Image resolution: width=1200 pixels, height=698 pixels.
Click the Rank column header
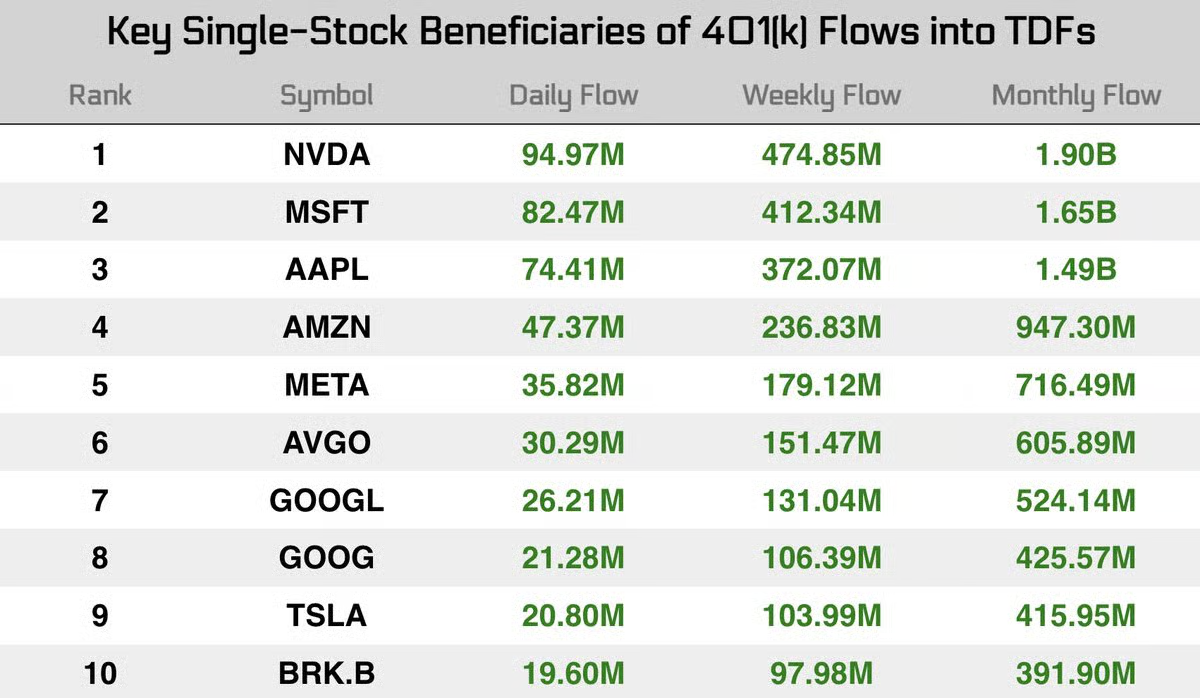point(100,96)
